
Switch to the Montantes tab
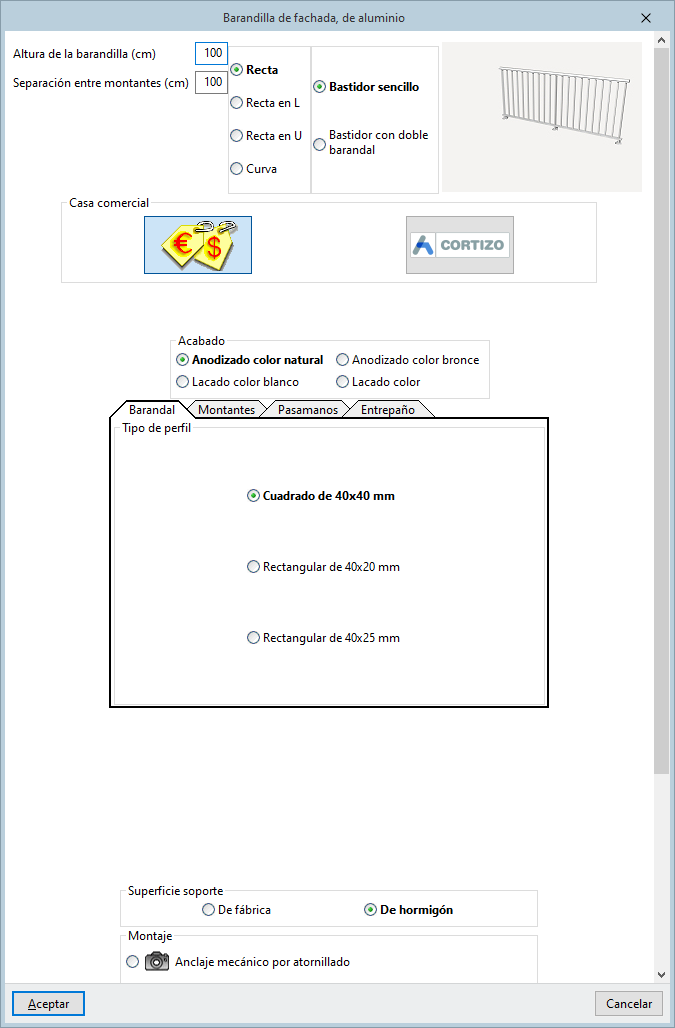point(227,410)
